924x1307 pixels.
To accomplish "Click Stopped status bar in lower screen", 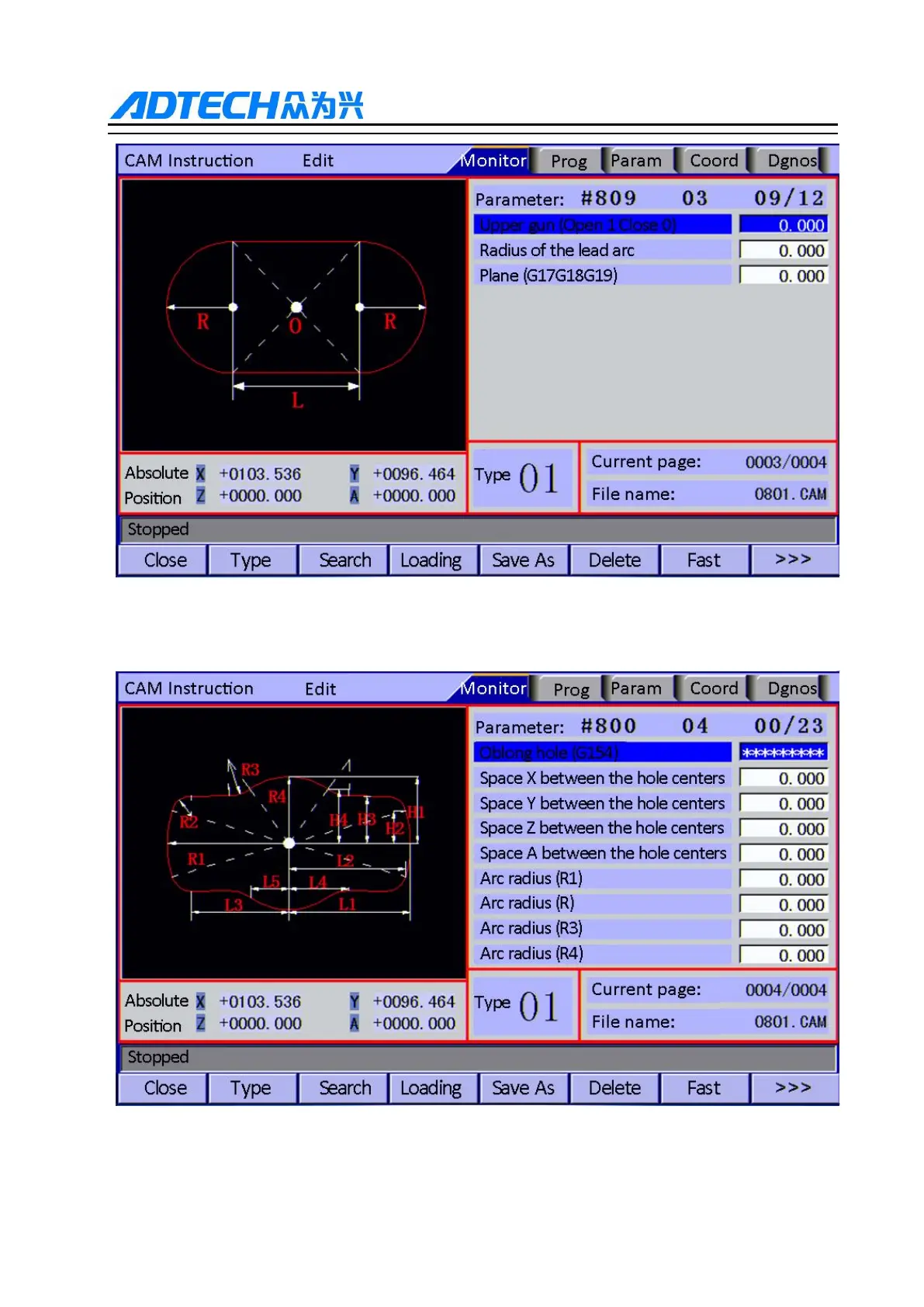I will pyautogui.click(x=478, y=1057).
